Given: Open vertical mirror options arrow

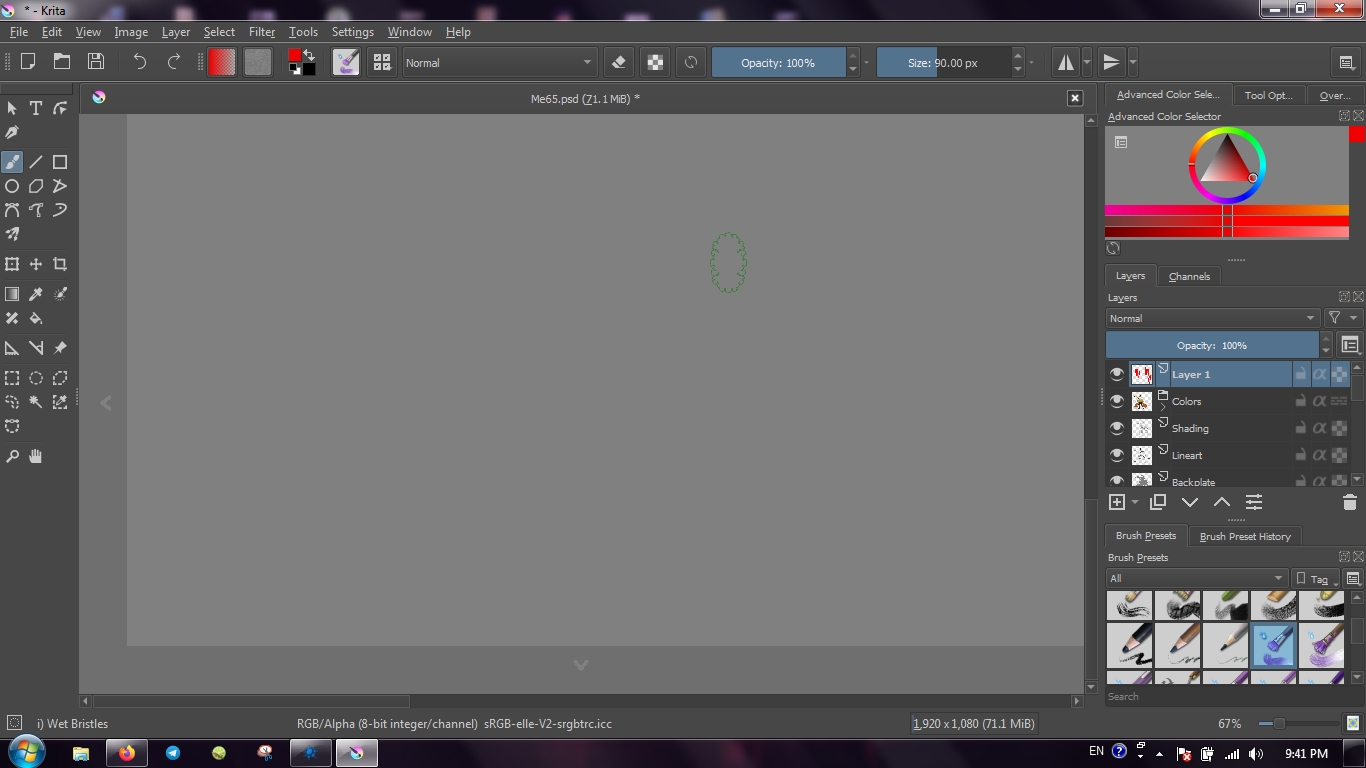Looking at the screenshot, I should click(1133, 62).
